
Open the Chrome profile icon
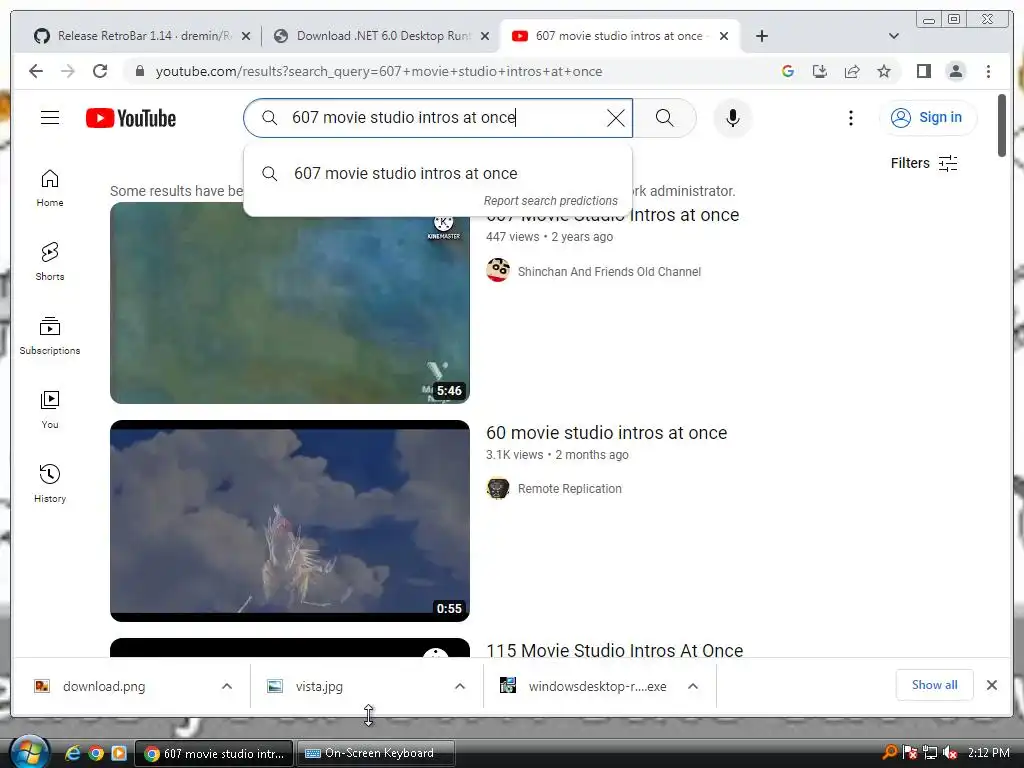pos(955,71)
